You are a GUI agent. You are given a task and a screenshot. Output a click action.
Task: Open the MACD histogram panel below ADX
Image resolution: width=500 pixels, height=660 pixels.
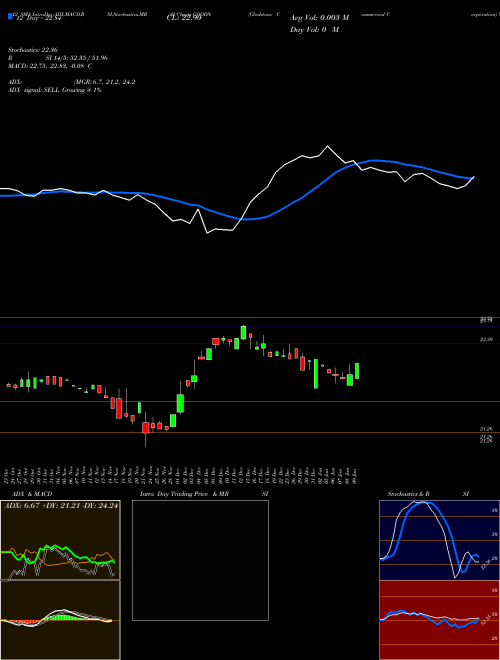(60, 620)
